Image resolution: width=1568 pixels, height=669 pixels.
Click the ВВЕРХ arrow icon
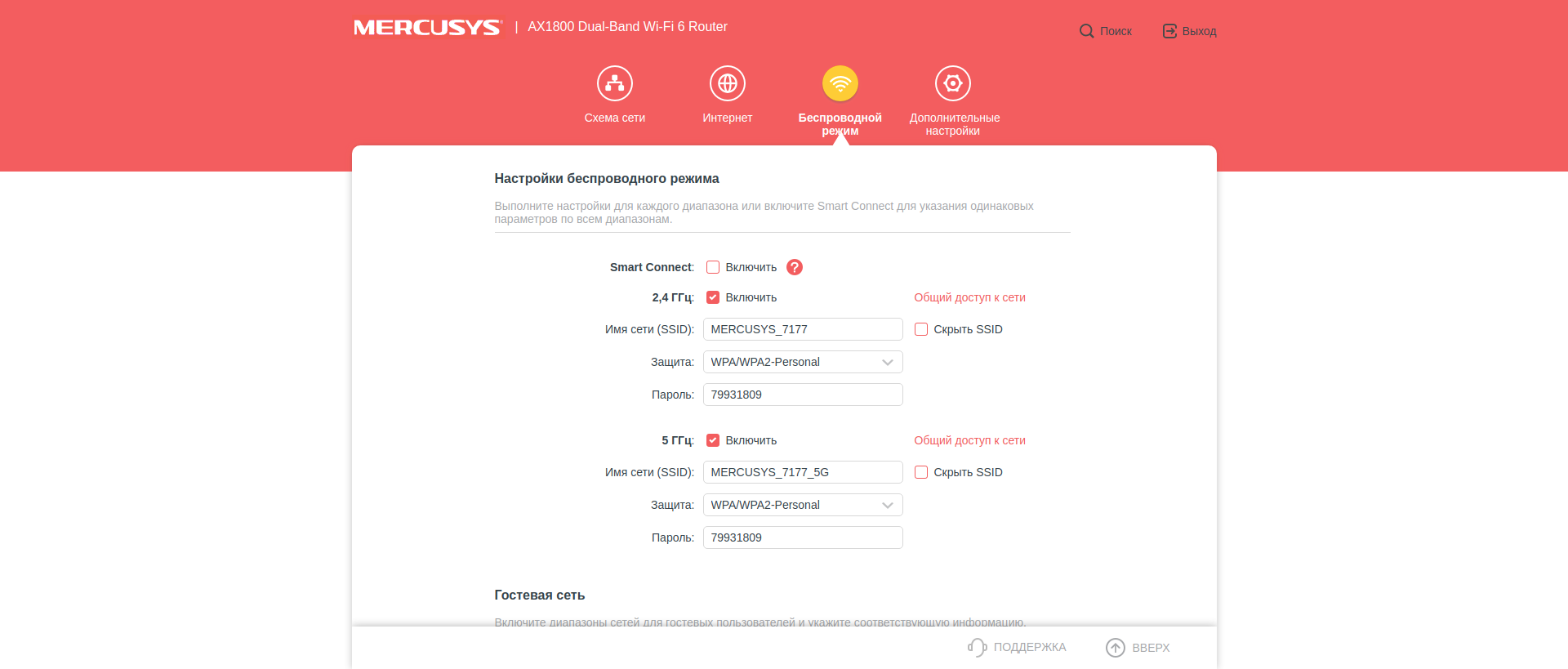coord(1115,648)
